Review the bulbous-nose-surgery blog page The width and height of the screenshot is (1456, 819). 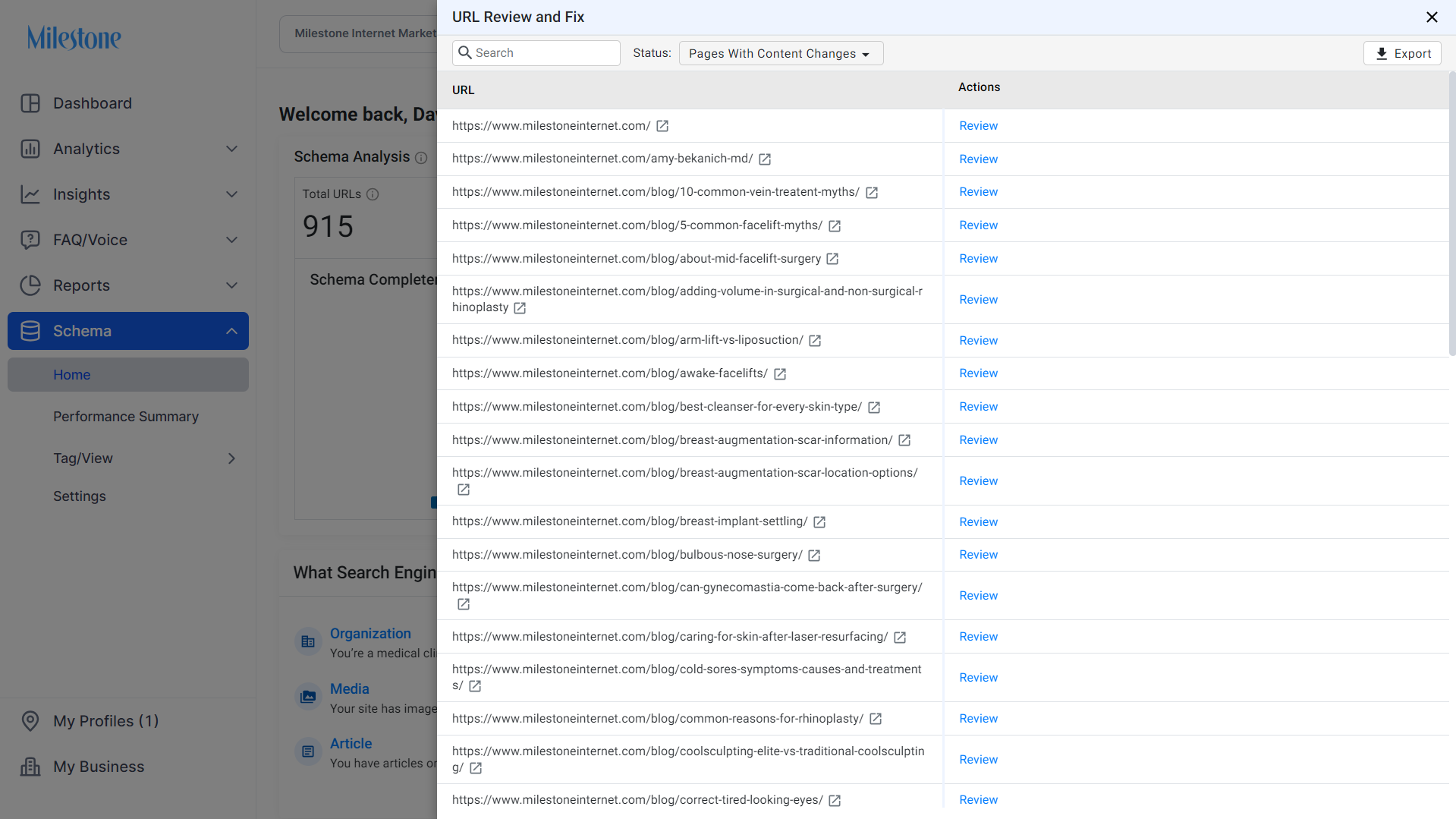coord(978,555)
